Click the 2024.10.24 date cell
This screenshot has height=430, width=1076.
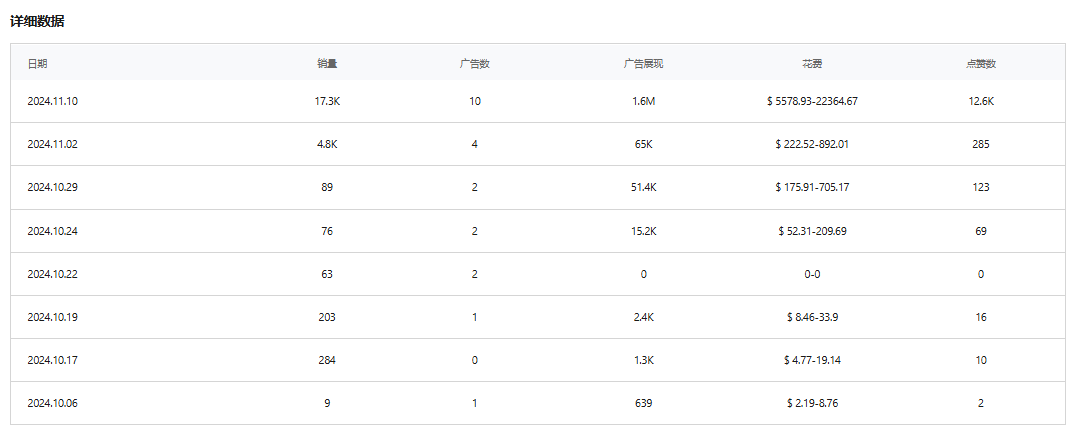point(52,231)
